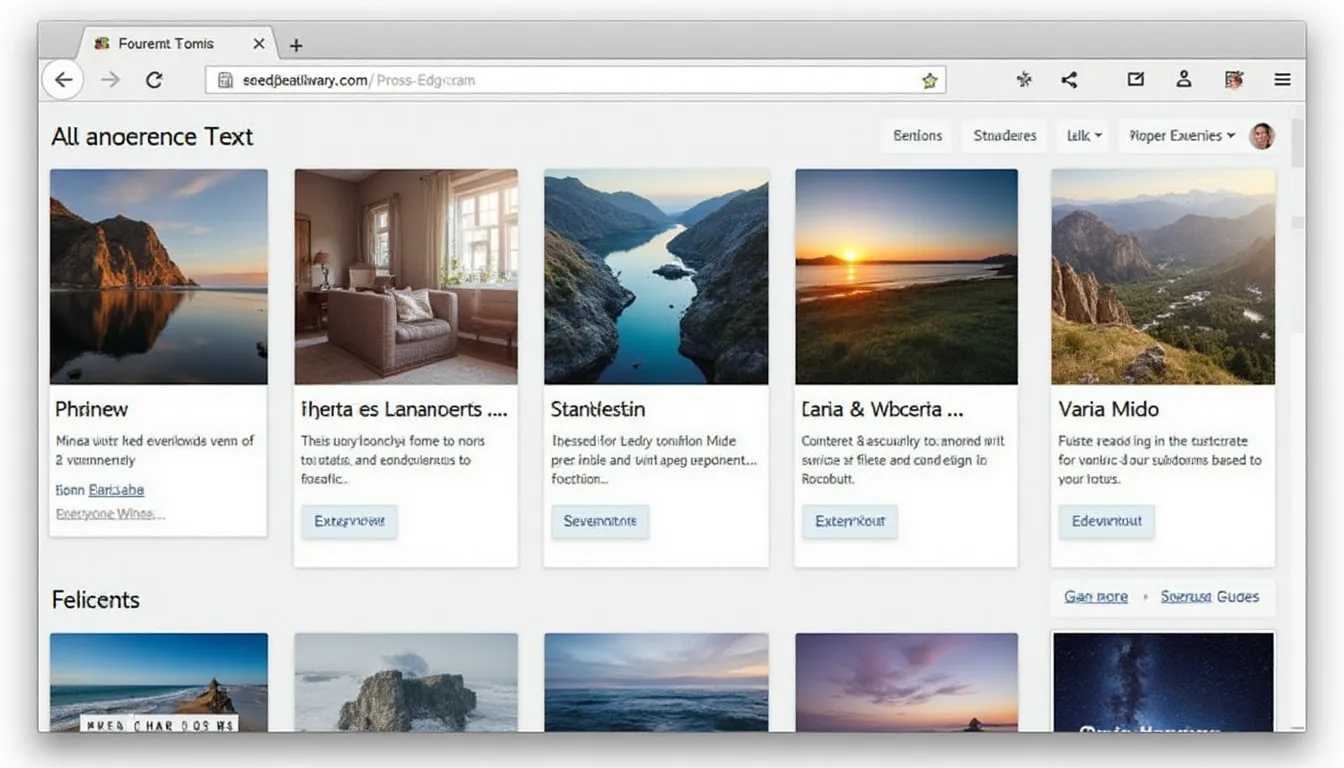Reload the page with the refresh icon
The height and width of the screenshot is (768, 1344).
[x=154, y=80]
